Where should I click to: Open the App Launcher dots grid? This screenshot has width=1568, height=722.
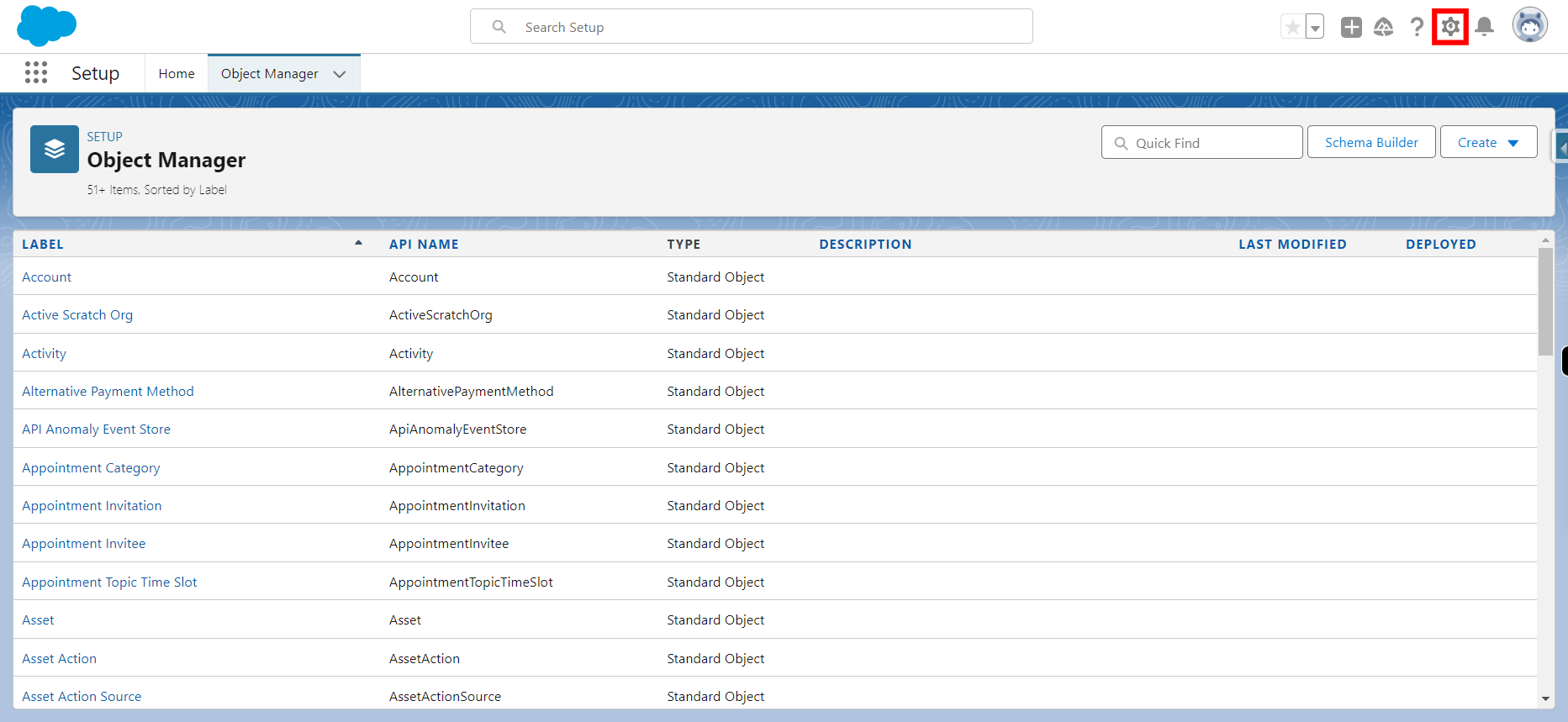point(36,73)
